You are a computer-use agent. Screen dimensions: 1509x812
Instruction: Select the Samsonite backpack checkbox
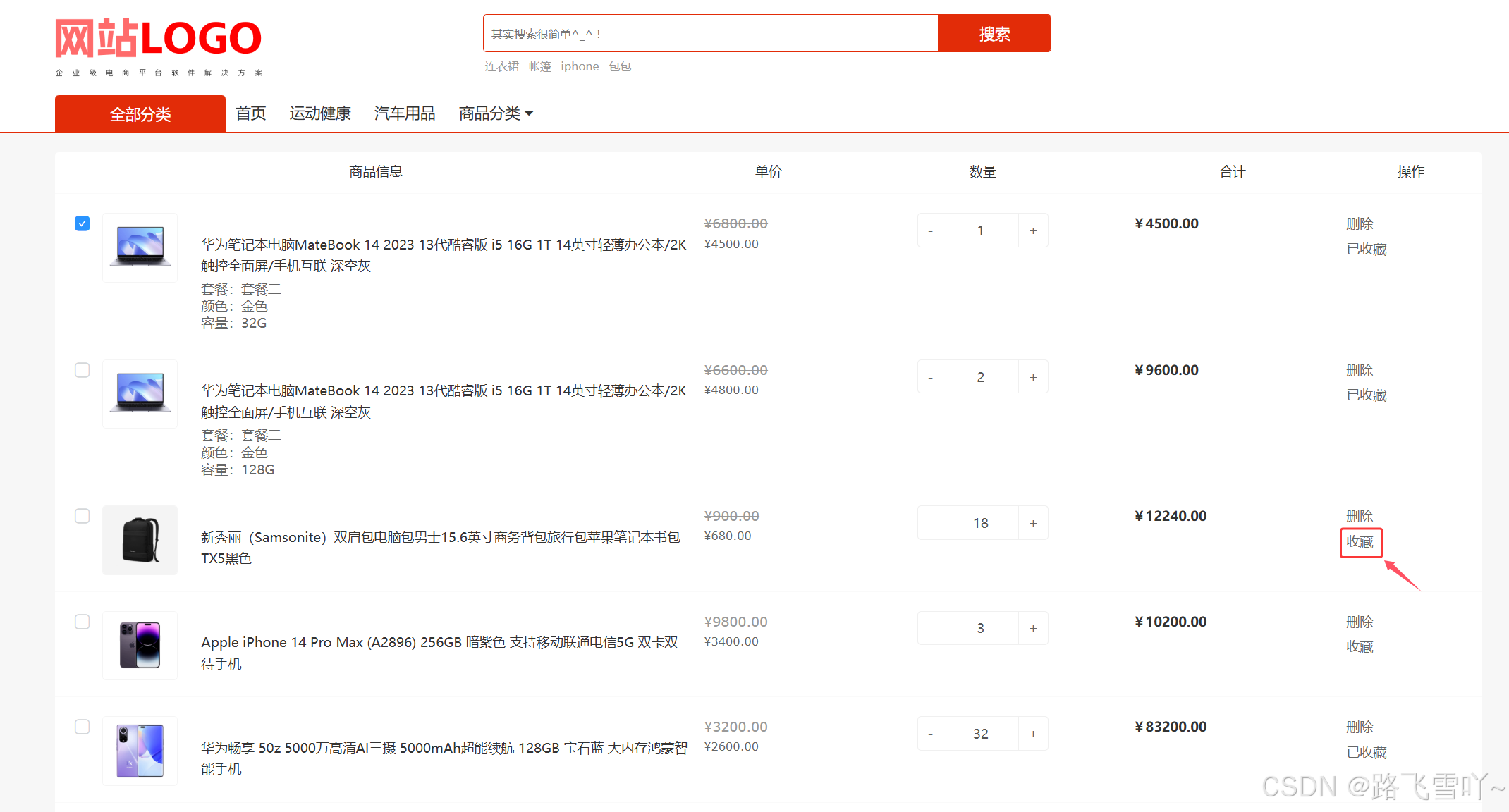(x=83, y=516)
